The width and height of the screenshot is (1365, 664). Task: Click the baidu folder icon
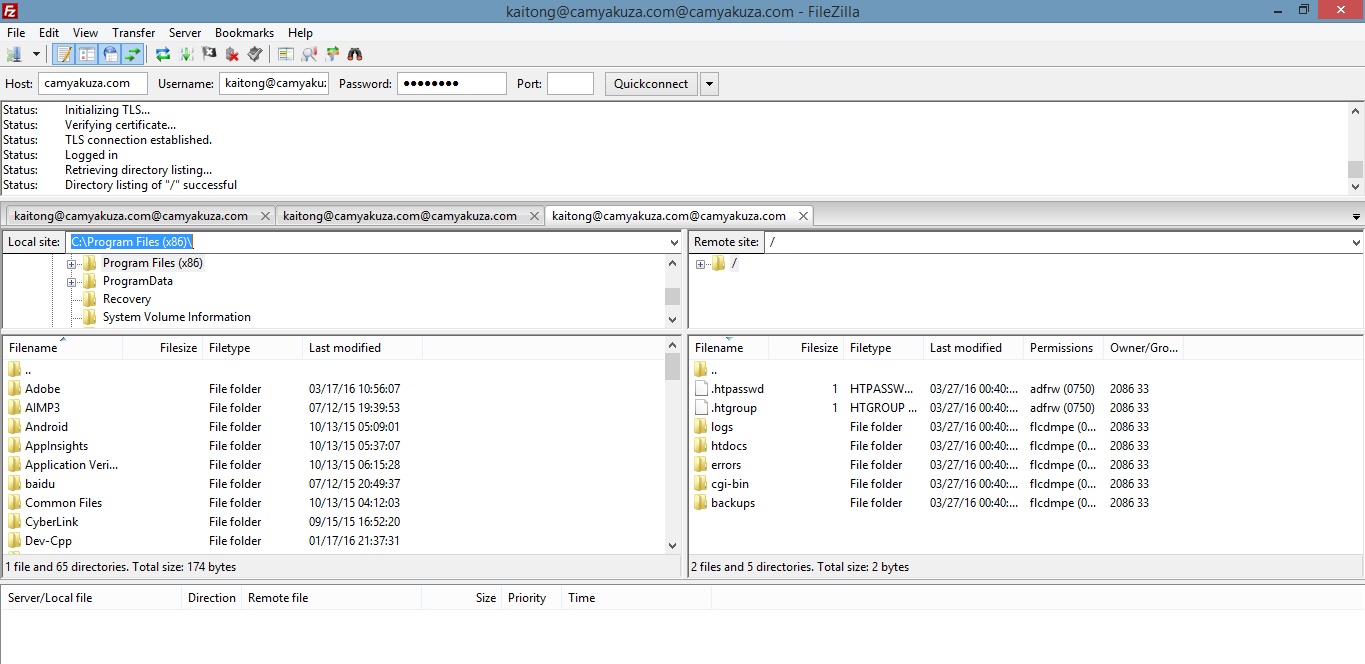pyautogui.click(x=14, y=484)
